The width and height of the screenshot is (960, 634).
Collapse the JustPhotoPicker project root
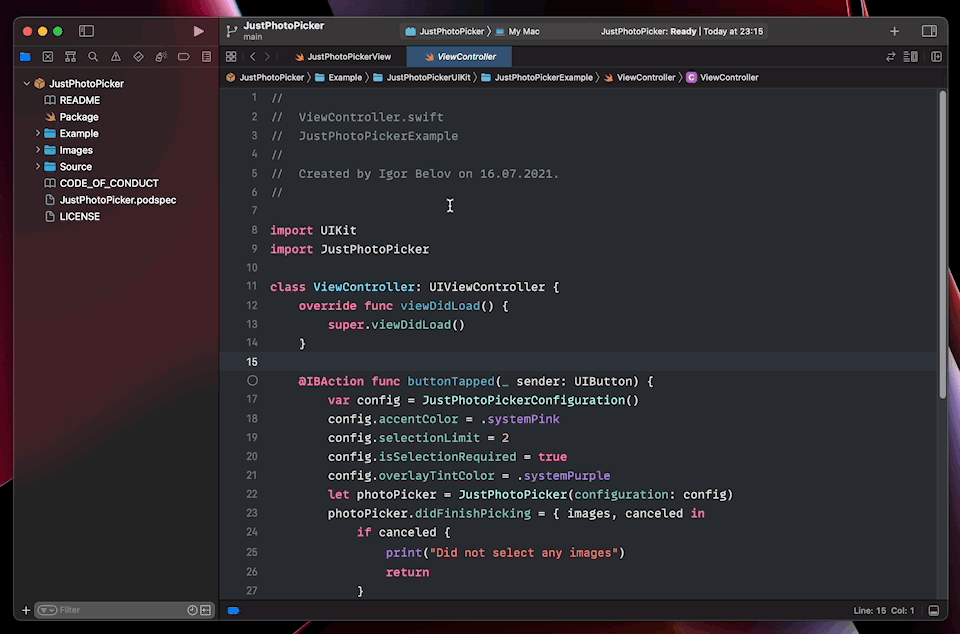click(26, 83)
